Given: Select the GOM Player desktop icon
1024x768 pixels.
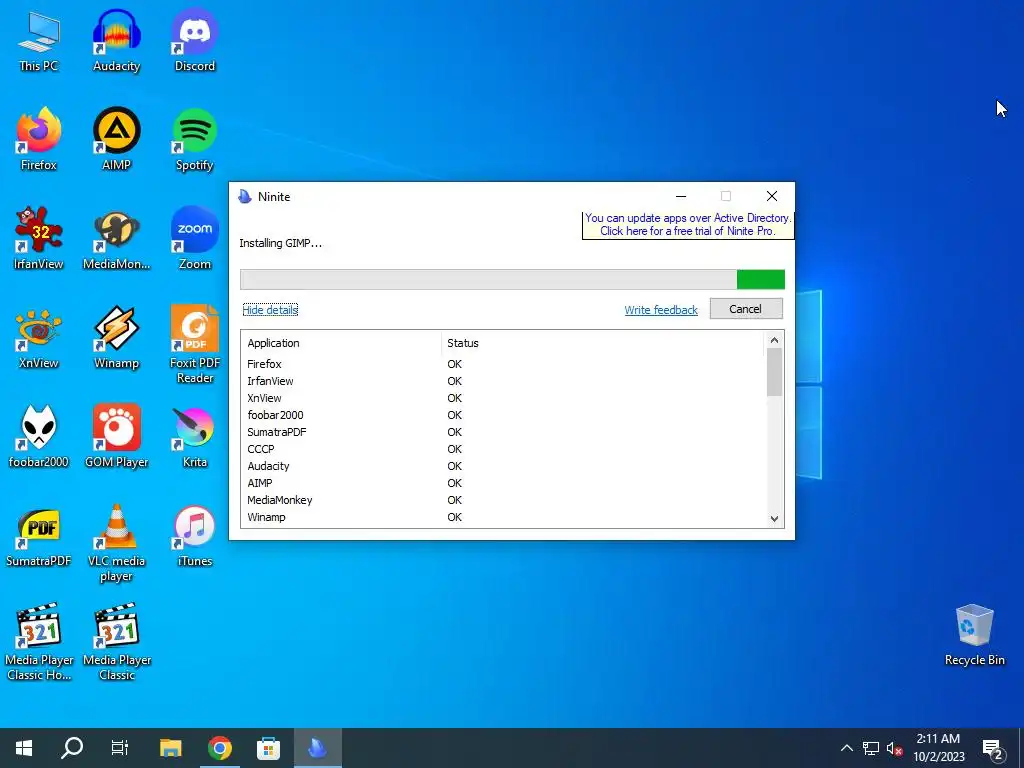Looking at the screenshot, I should tap(116, 437).
